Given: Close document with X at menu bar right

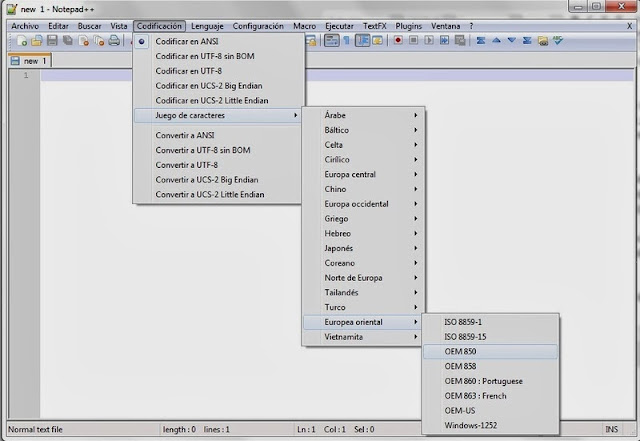Looking at the screenshot, I should [x=629, y=26].
